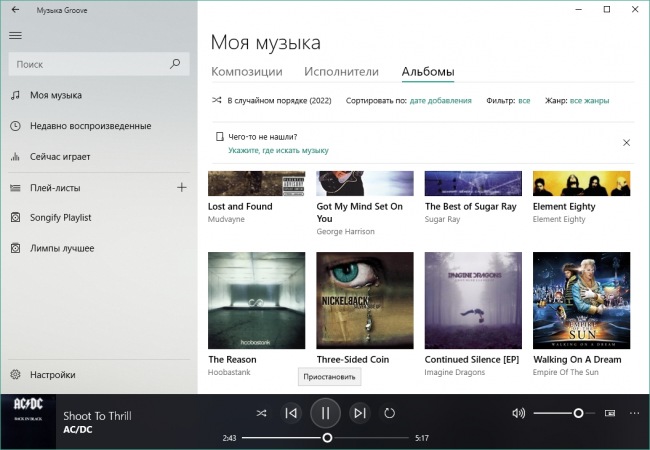Click the Лимпы лучшее playlist icon
Image resolution: width=650 pixels, height=450 pixels.
pyautogui.click(x=15, y=248)
